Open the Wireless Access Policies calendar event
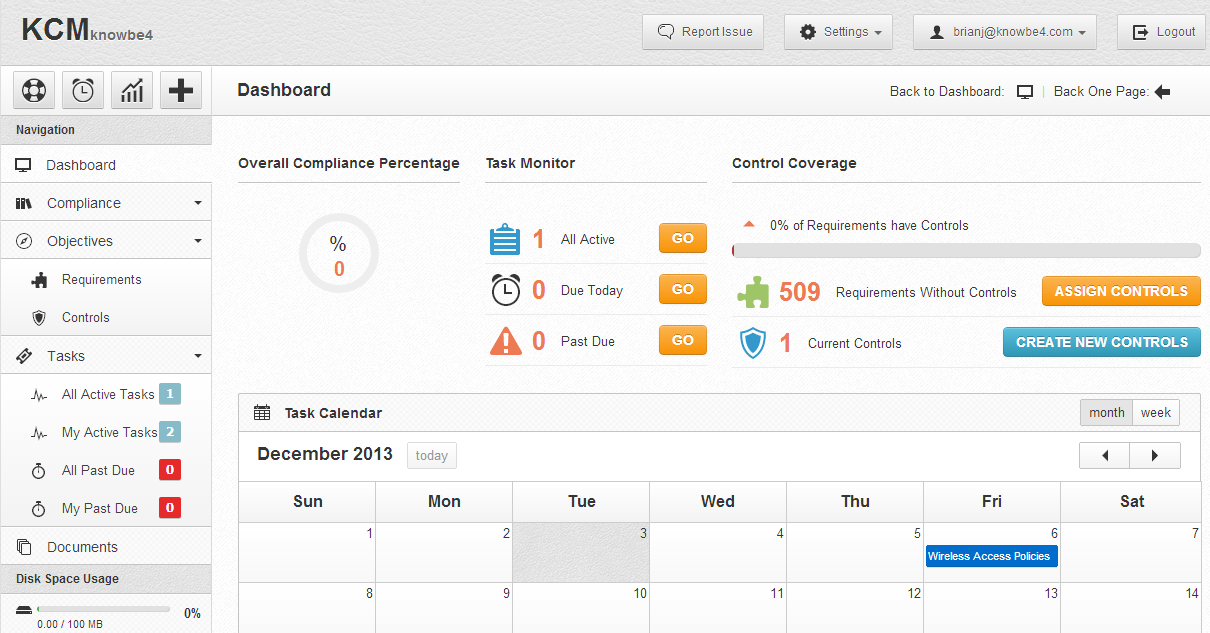The width and height of the screenshot is (1210, 633). (x=991, y=556)
